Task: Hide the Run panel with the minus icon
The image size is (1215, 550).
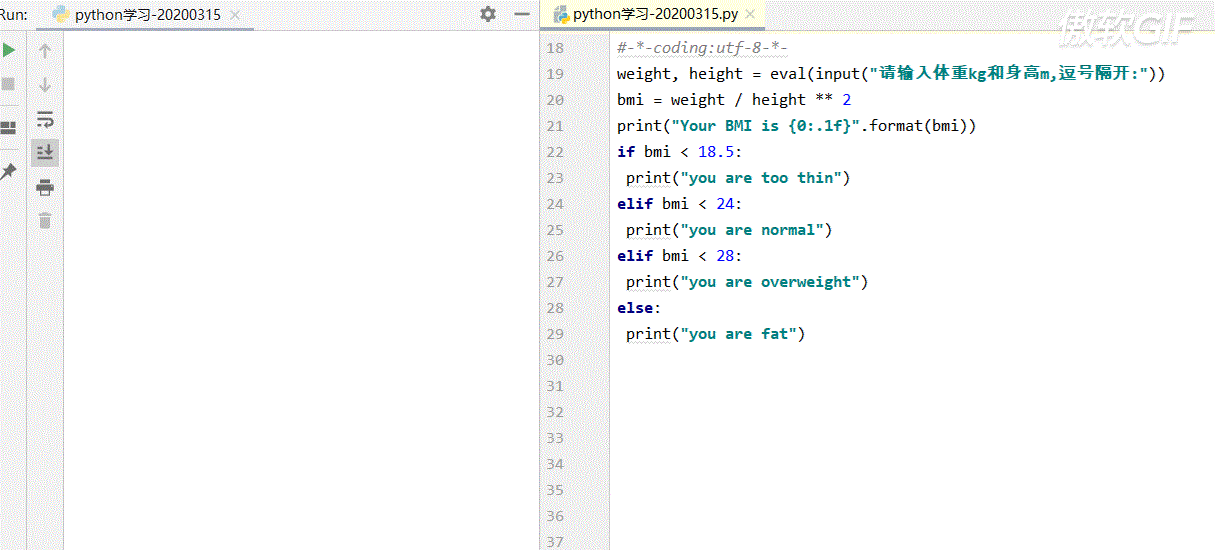Action: point(521,14)
